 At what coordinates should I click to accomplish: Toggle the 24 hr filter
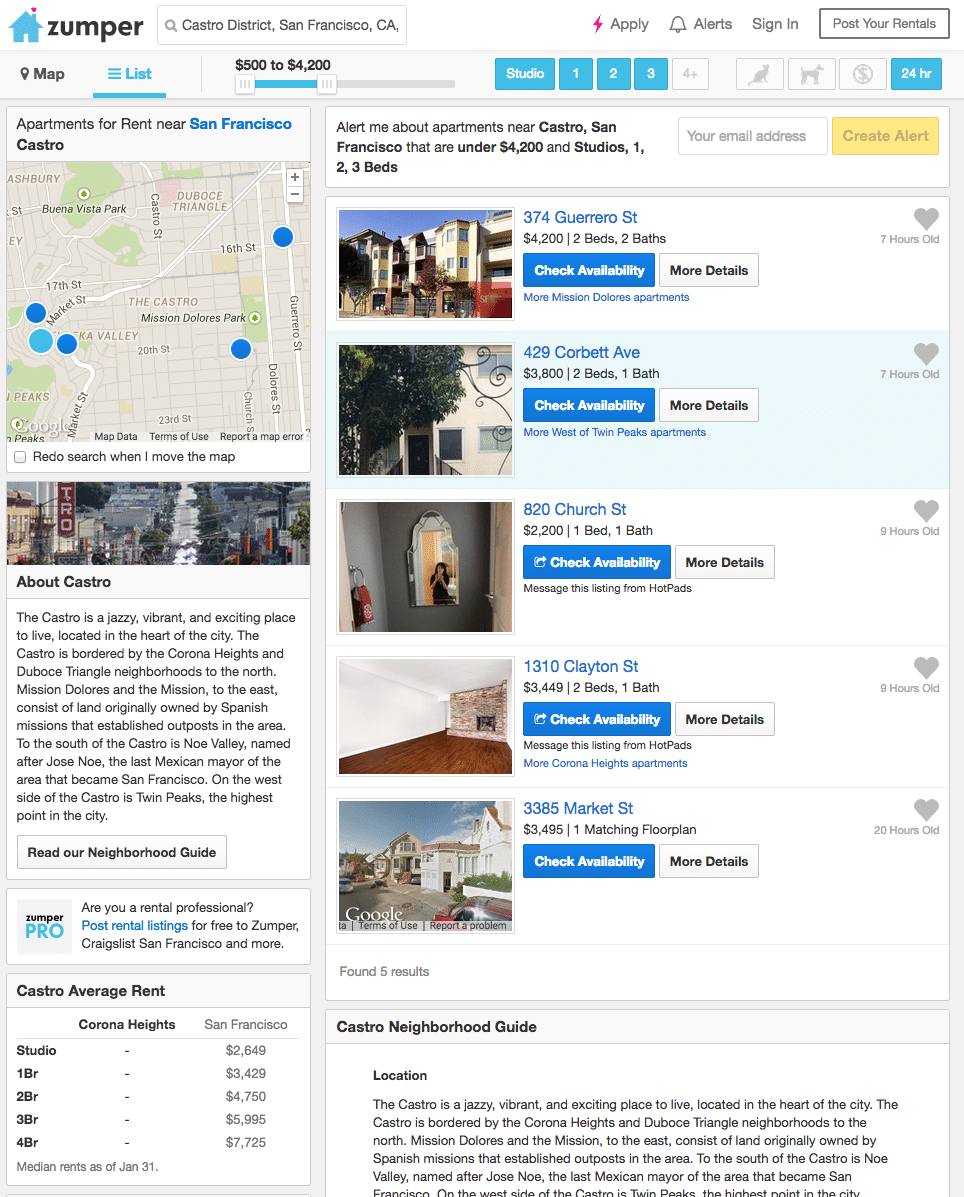(916, 74)
